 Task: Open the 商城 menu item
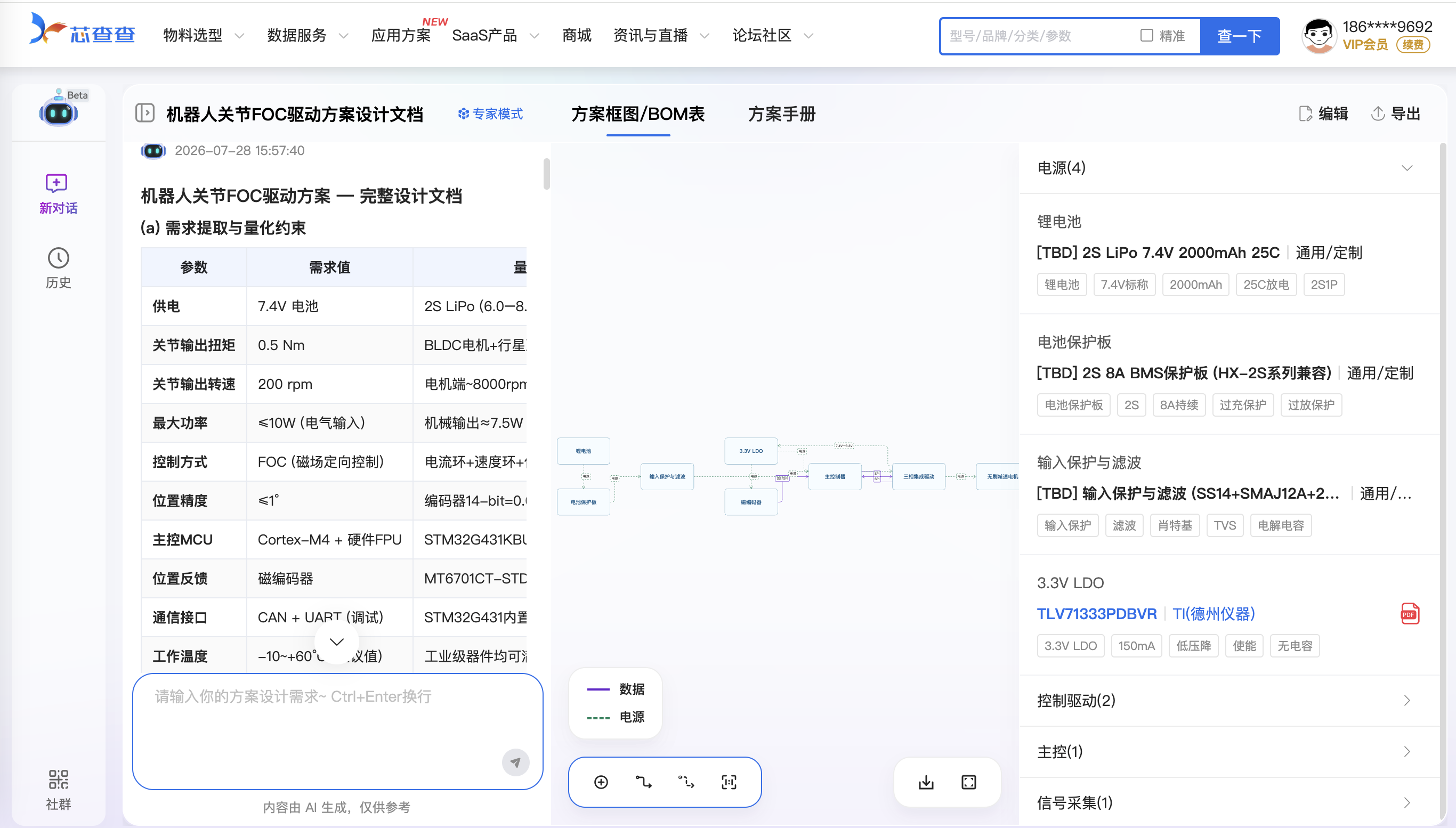click(x=577, y=35)
